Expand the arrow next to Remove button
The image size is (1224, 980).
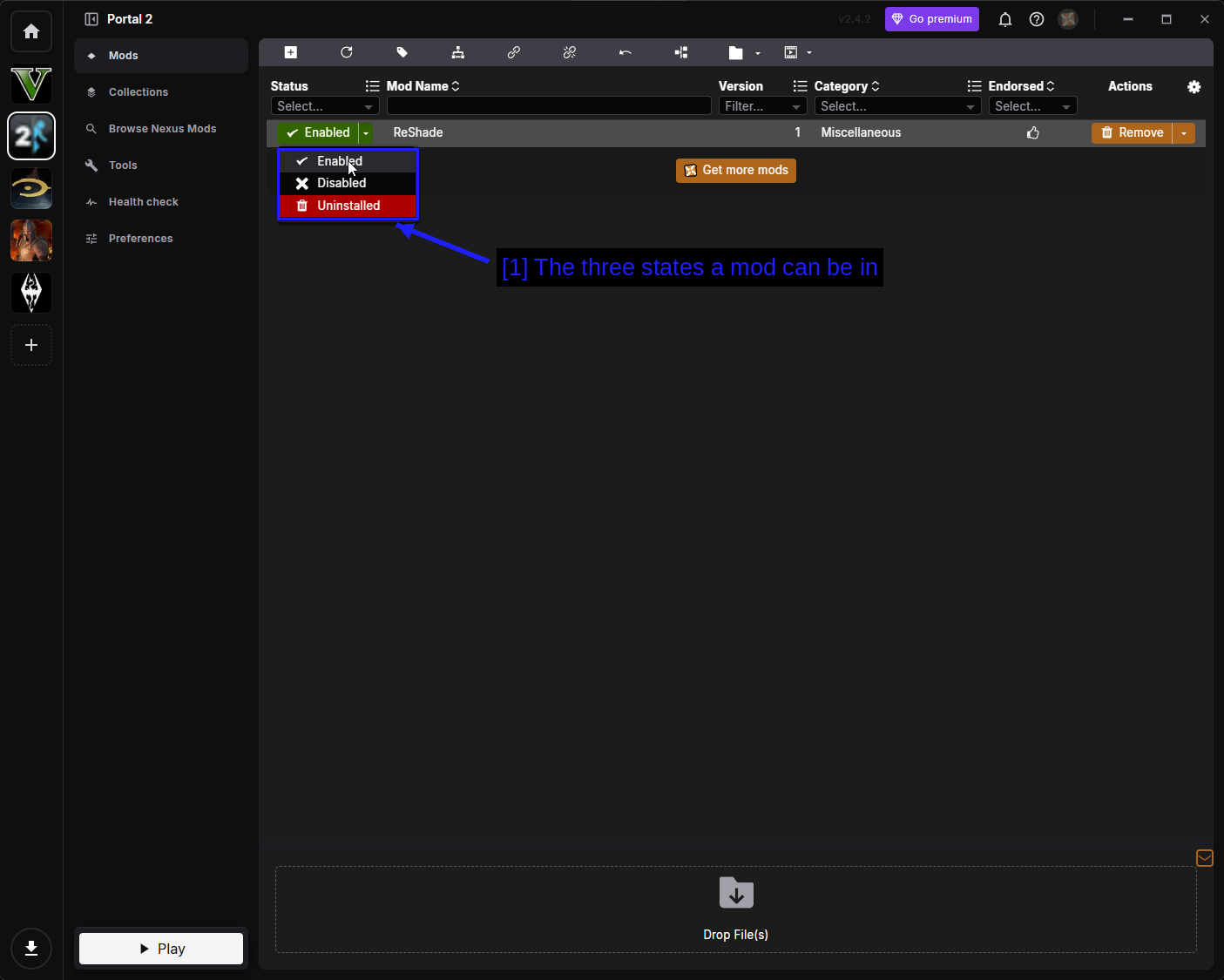[x=1184, y=133]
